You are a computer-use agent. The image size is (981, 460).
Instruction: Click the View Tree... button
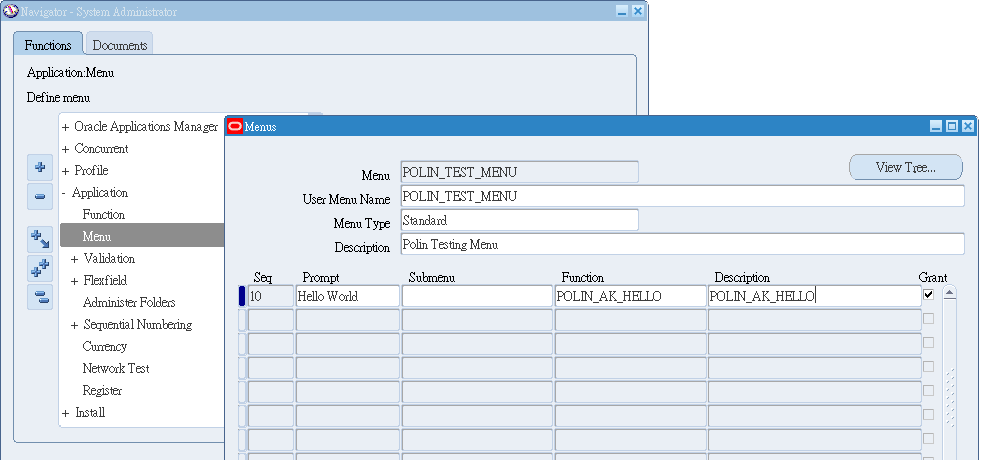(905, 167)
